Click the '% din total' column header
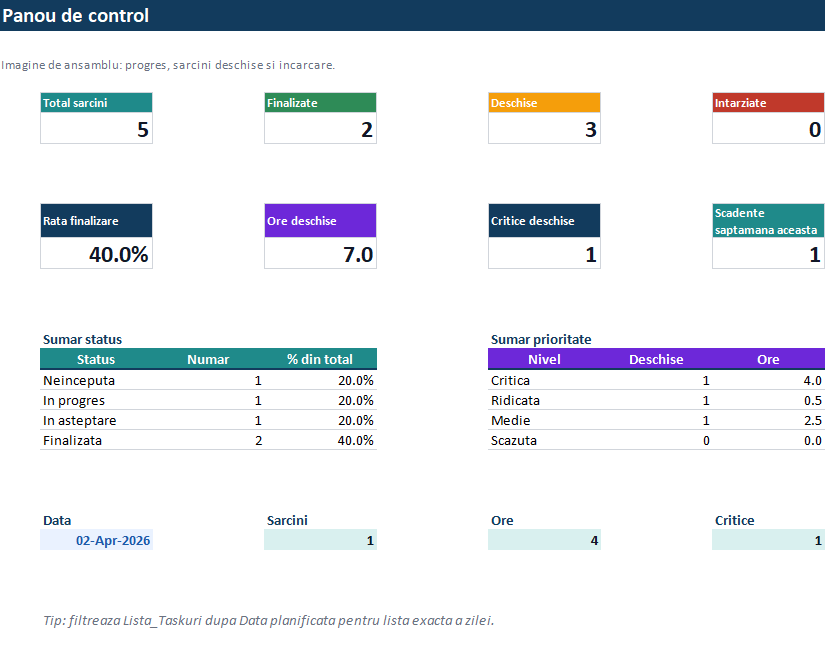The image size is (833, 662). 320,359
